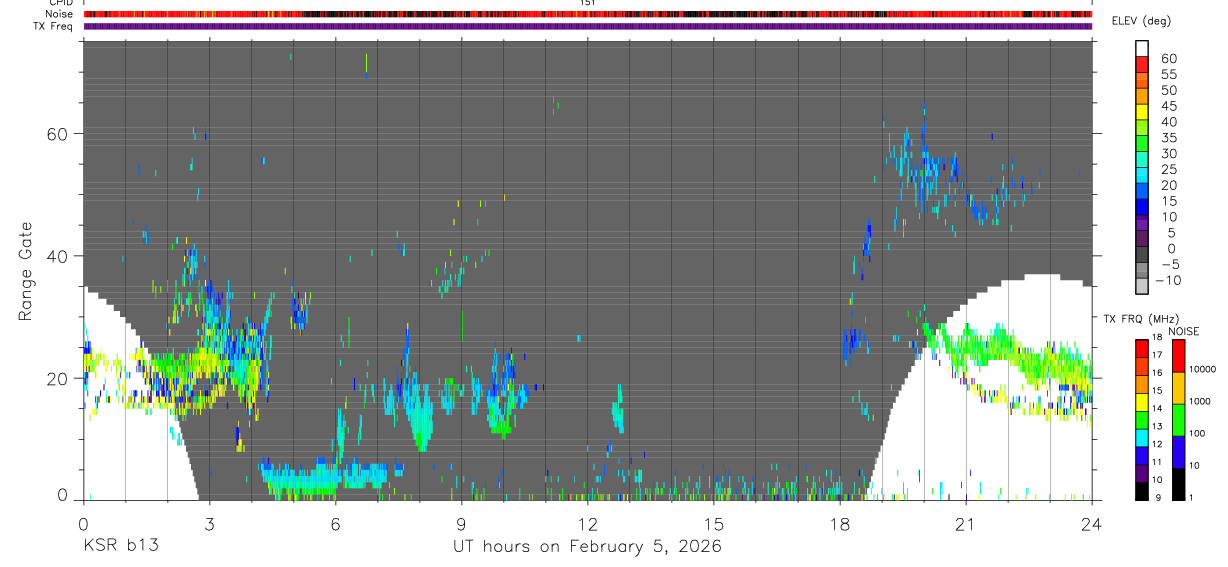Pick the red 55–60 segment of the ELEV color bar
1228x567 pixels.
click(1143, 66)
